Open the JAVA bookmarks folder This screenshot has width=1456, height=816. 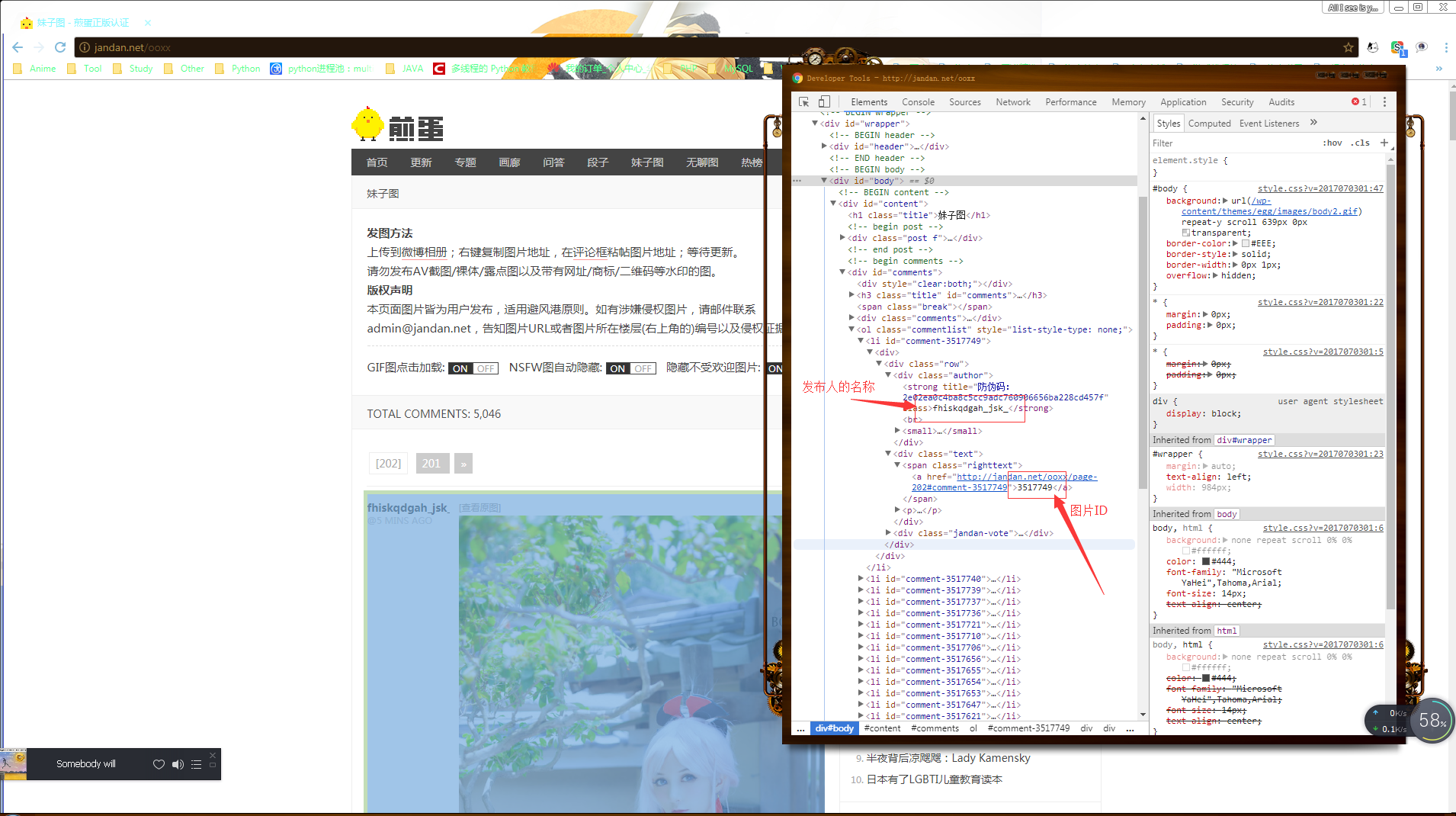pyautogui.click(x=405, y=69)
